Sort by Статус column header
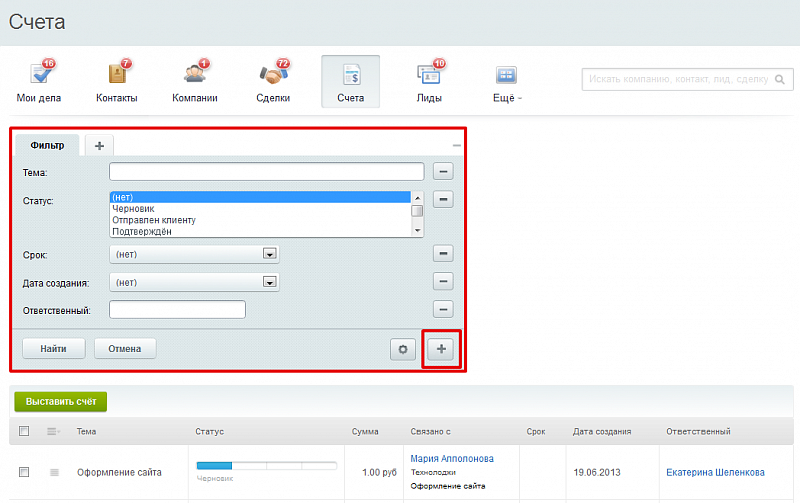 209,432
